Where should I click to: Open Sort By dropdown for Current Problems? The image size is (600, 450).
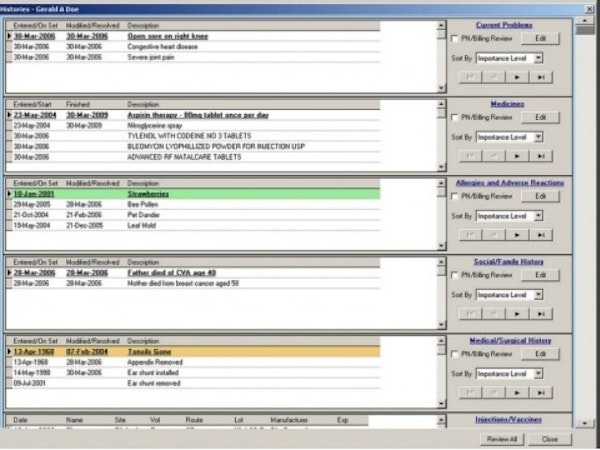coord(538,58)
